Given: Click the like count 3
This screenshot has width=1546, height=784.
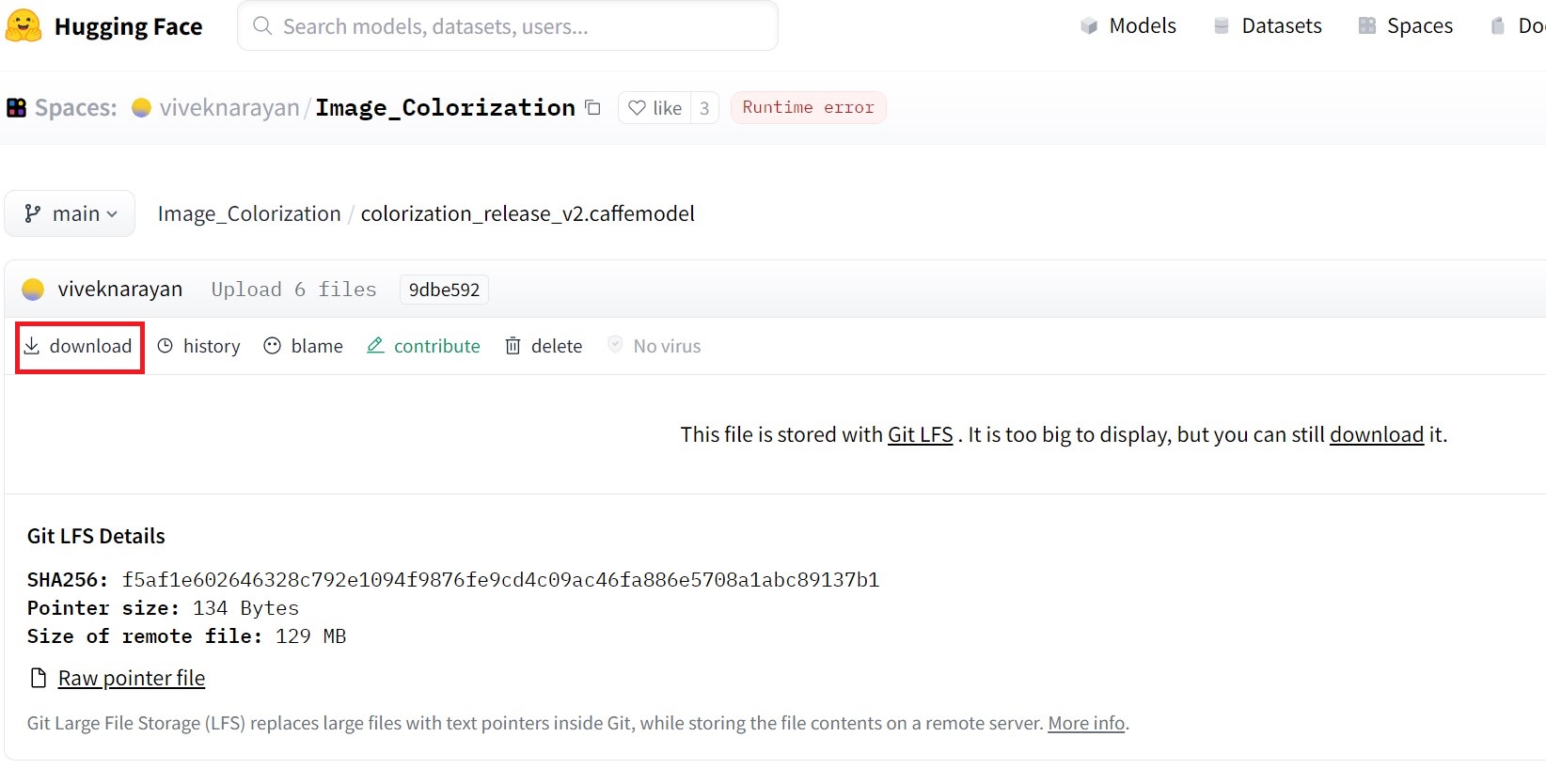Looking at the screenshot, I should pyautogui.click(x=704, y=108).
